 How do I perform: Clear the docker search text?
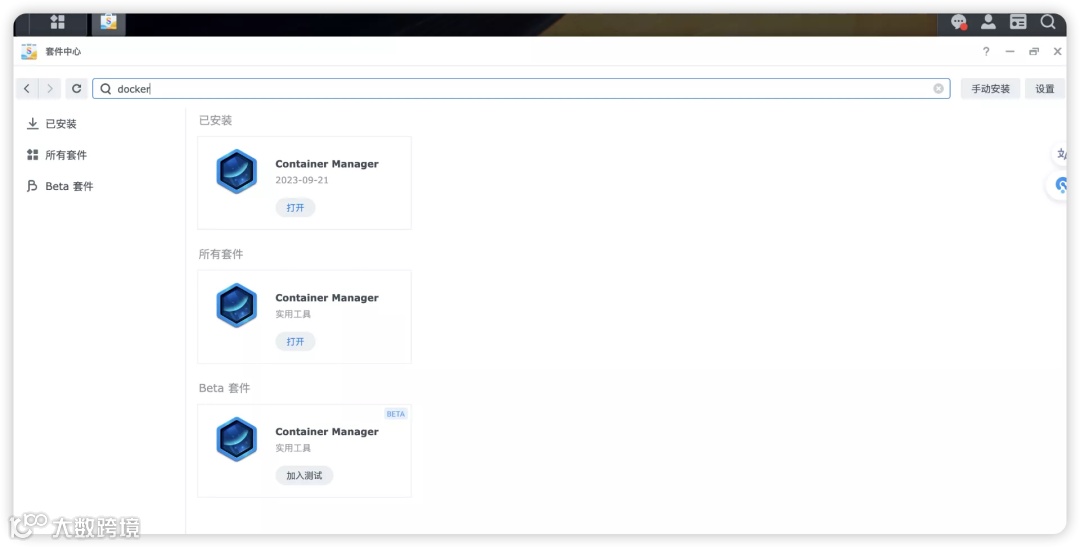[x=938, y=88]
